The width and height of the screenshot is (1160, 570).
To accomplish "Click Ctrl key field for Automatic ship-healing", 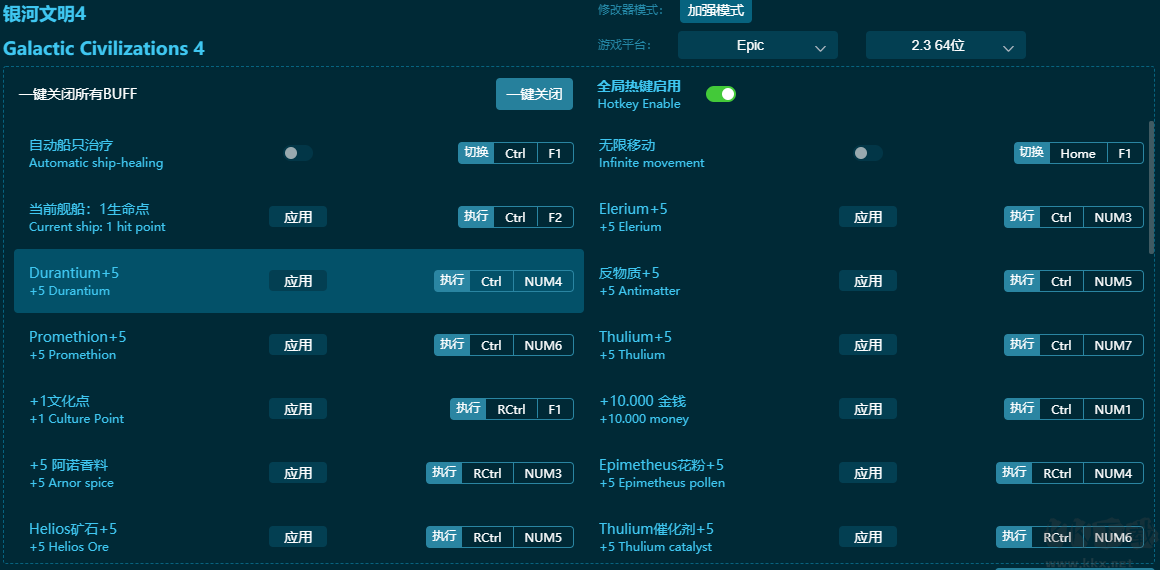I will (516, 153).
